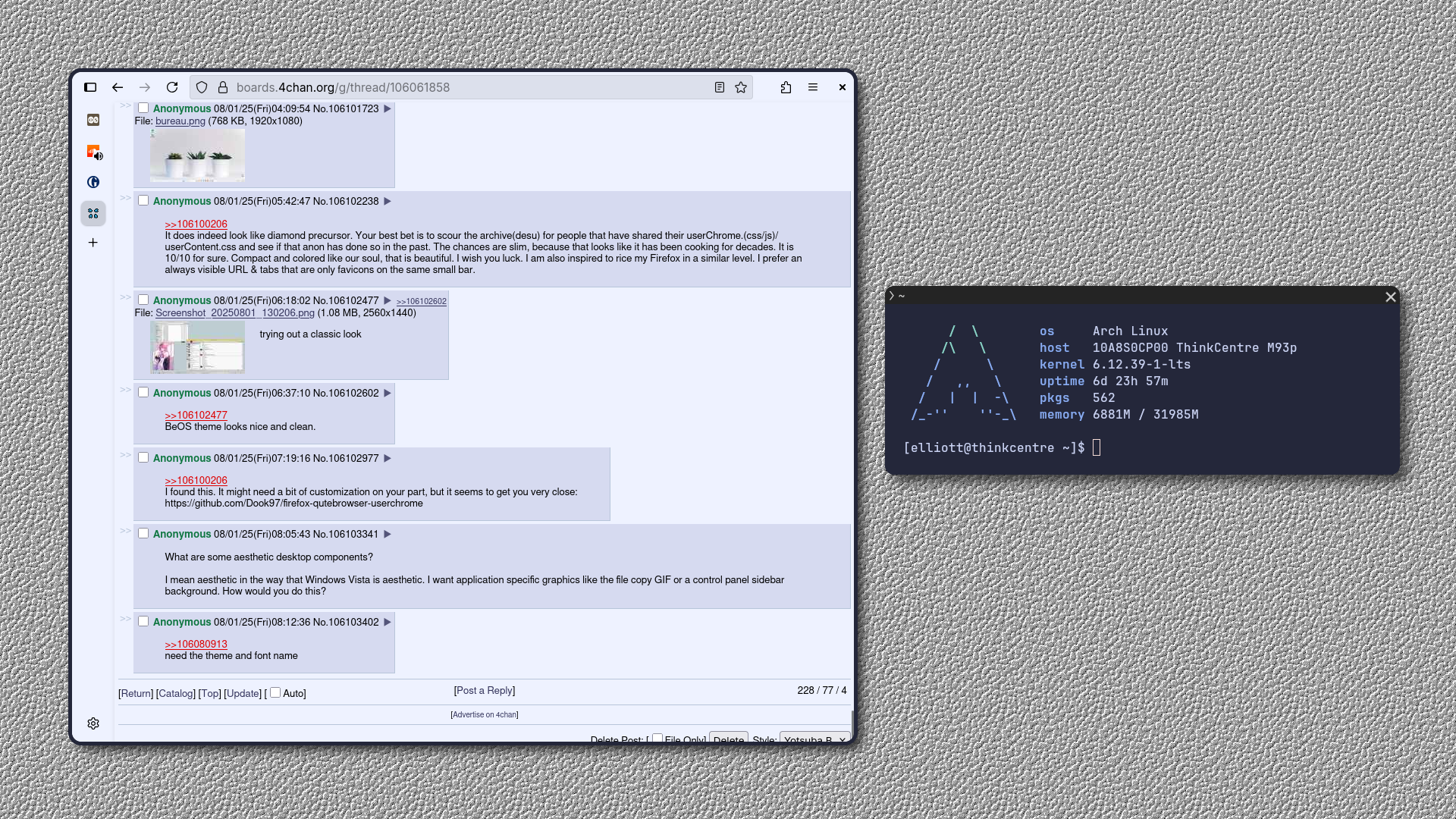Open post menu arrow for No.106102602
The image size is (1456, 819).
[388, 394]
